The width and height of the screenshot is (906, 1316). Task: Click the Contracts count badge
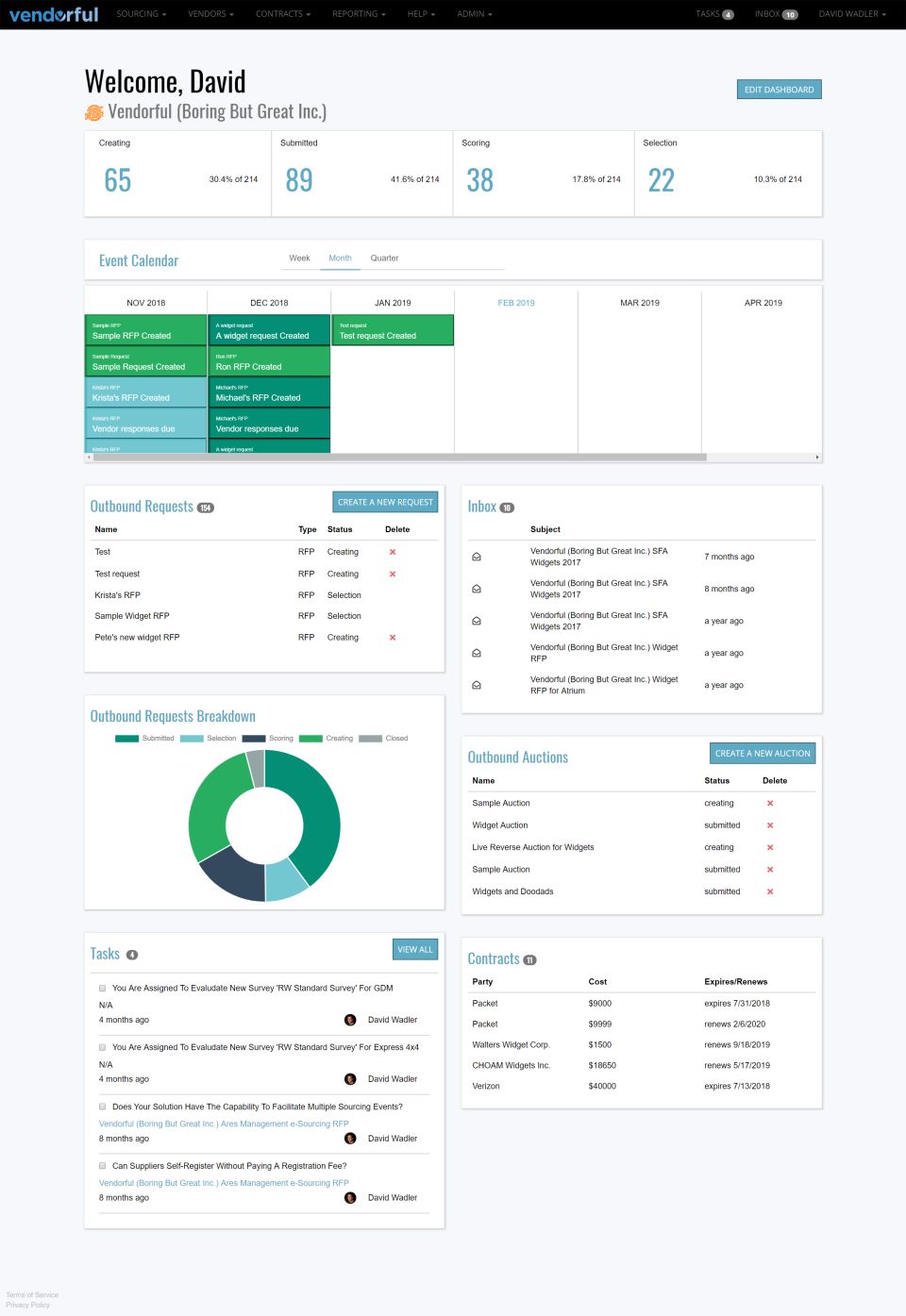click(x=529, y=960)
